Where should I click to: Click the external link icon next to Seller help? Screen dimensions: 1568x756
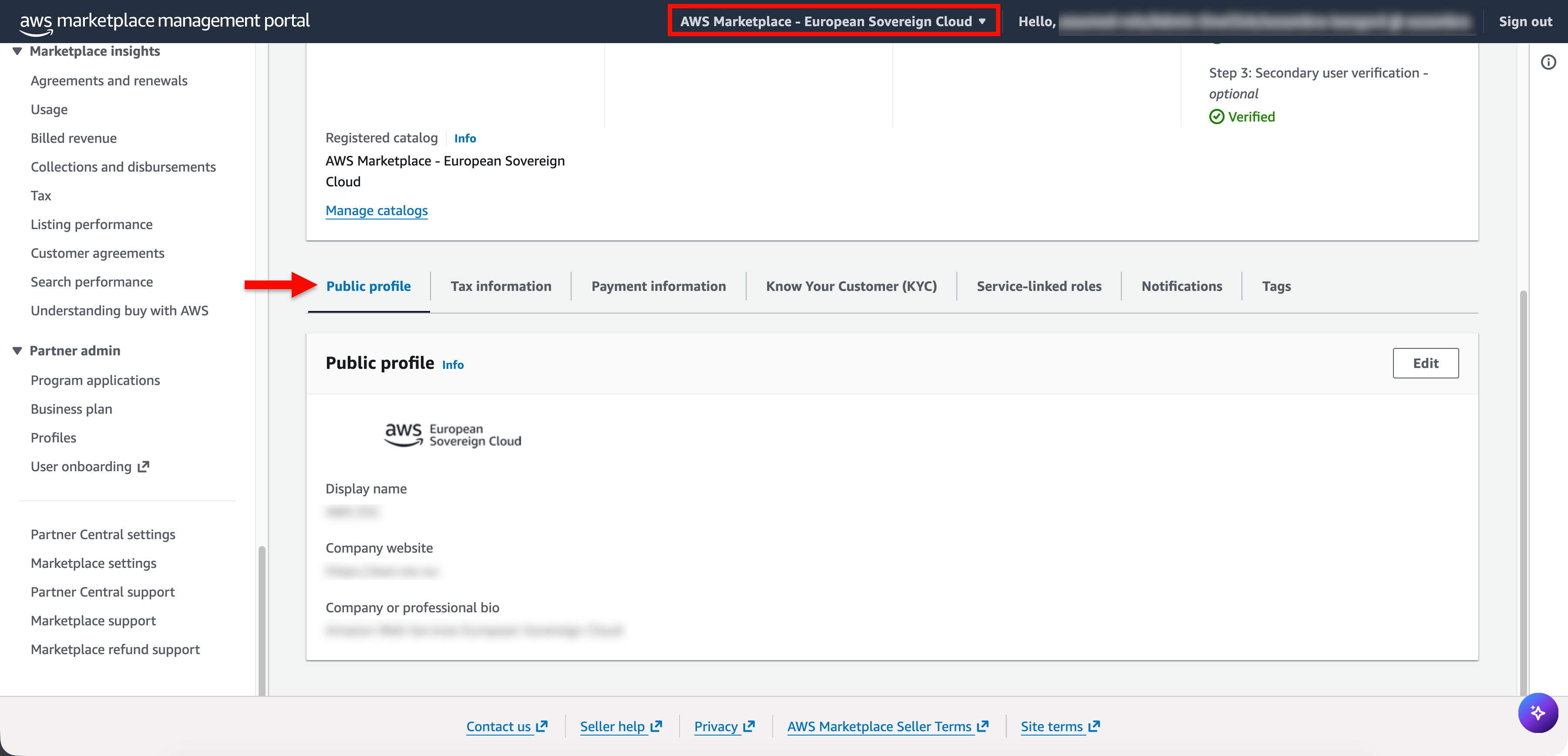[x=656, y=726]
